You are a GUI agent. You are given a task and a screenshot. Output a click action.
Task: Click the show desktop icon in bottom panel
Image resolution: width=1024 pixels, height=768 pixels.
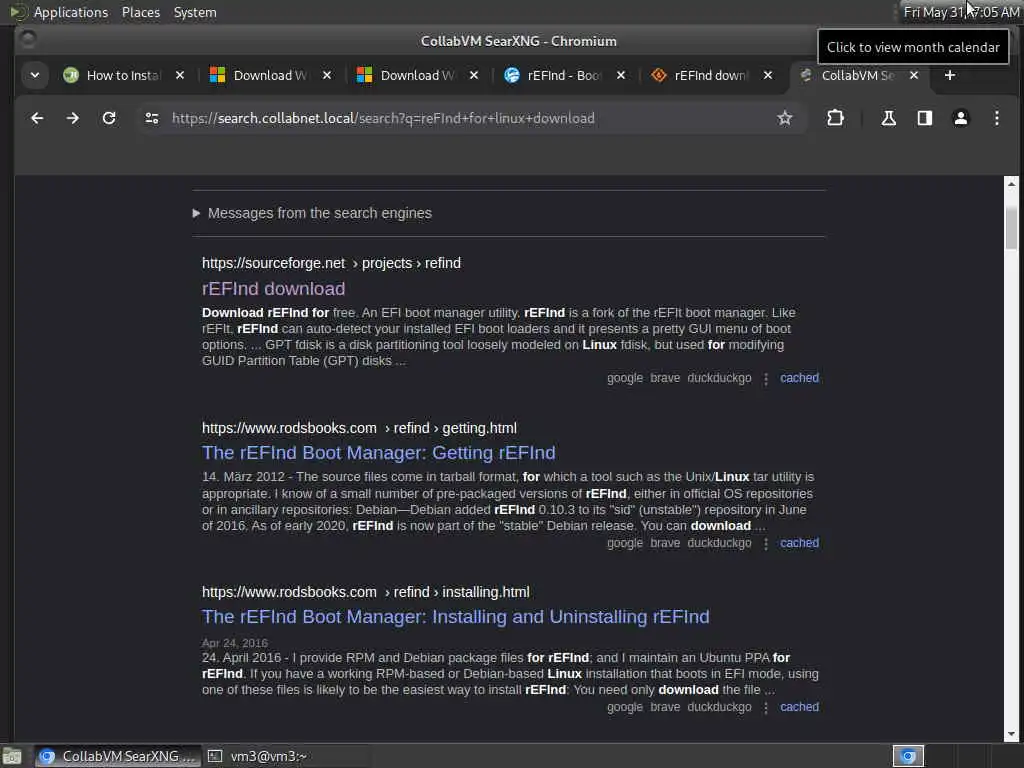click(x=12, y=756)
